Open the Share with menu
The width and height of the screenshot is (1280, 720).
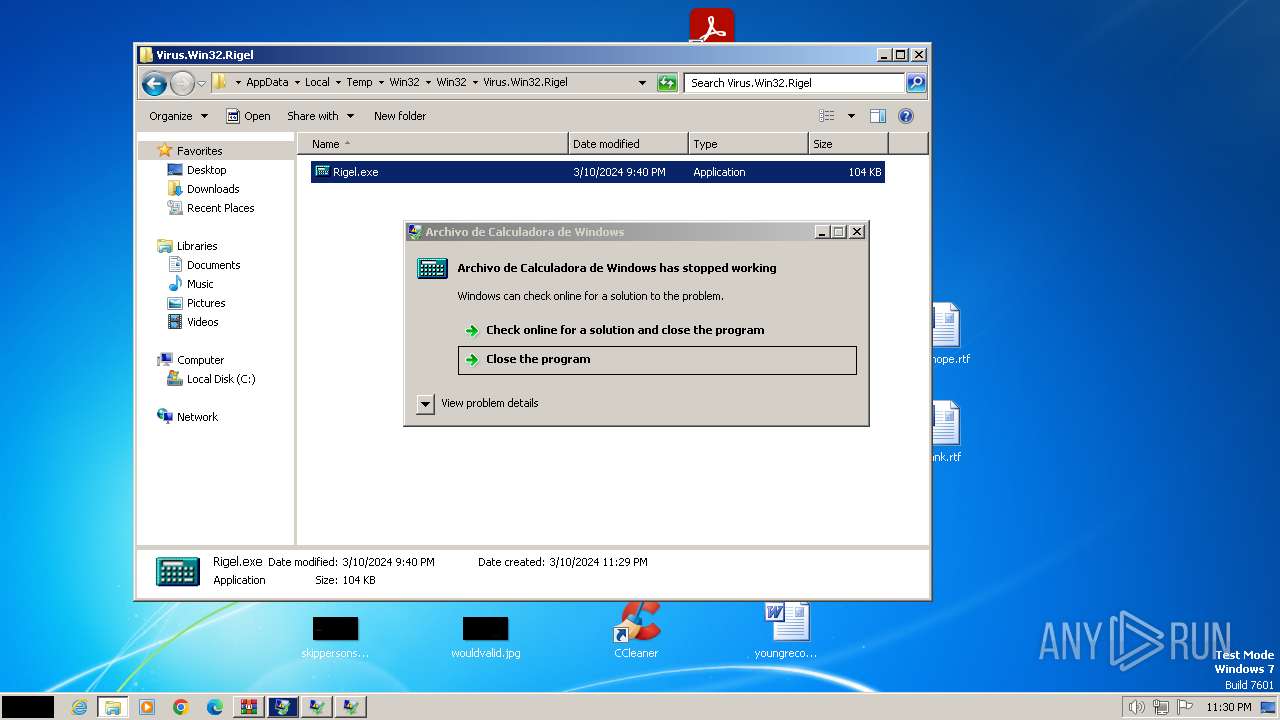click(x=320, y=116)
